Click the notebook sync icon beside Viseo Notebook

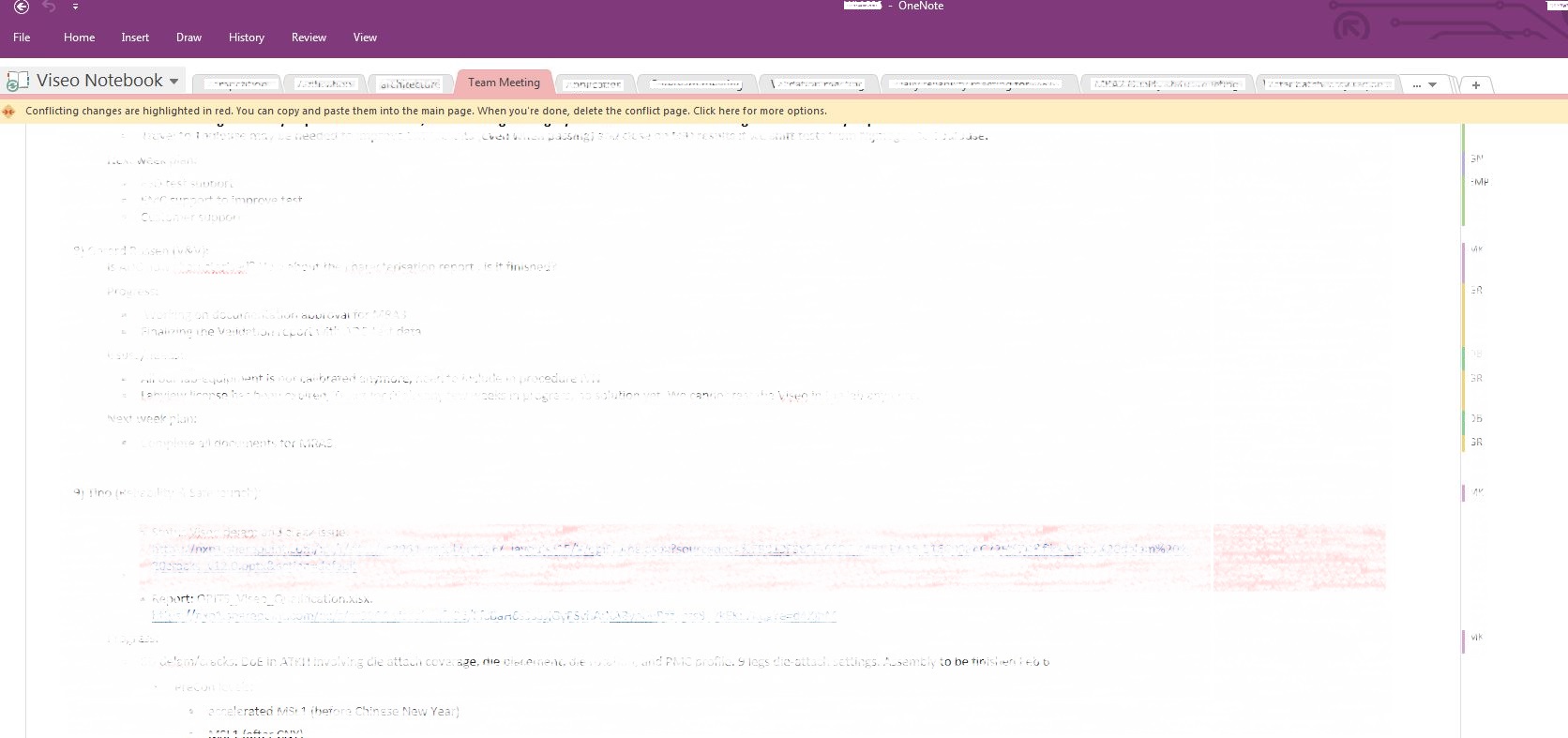click(x=17, y=82)
